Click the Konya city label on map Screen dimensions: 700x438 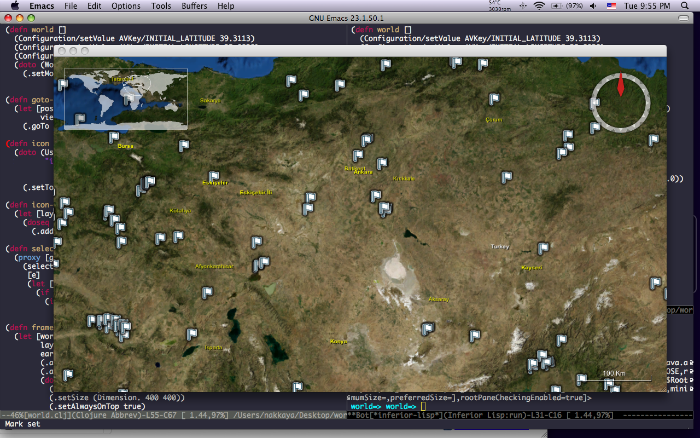[338, 342]
